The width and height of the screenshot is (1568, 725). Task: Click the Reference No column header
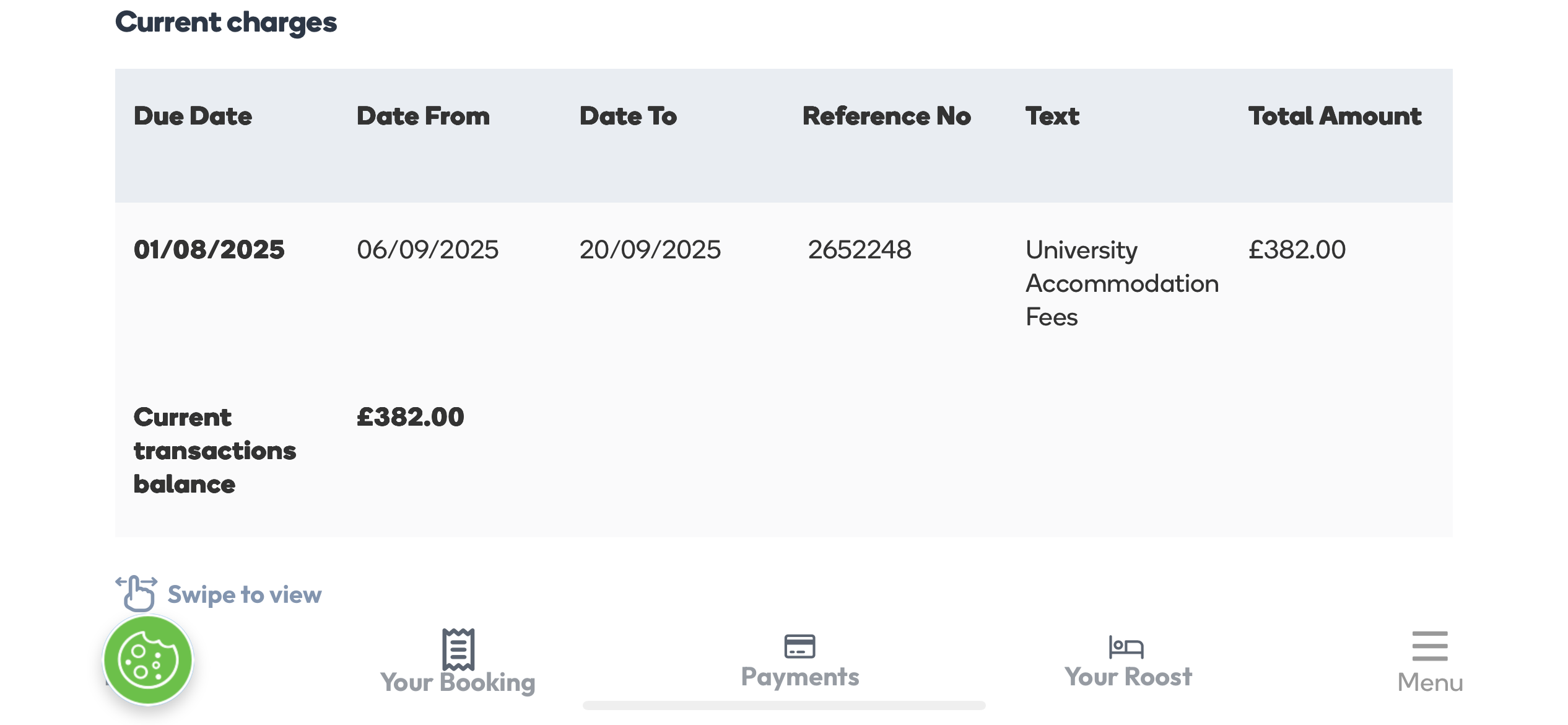click(887, 116)
